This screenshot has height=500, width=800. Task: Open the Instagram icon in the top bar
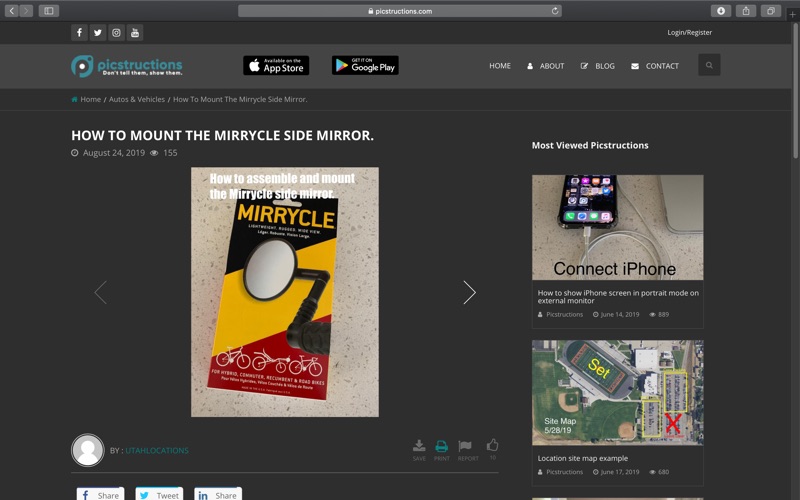point(116,33)
